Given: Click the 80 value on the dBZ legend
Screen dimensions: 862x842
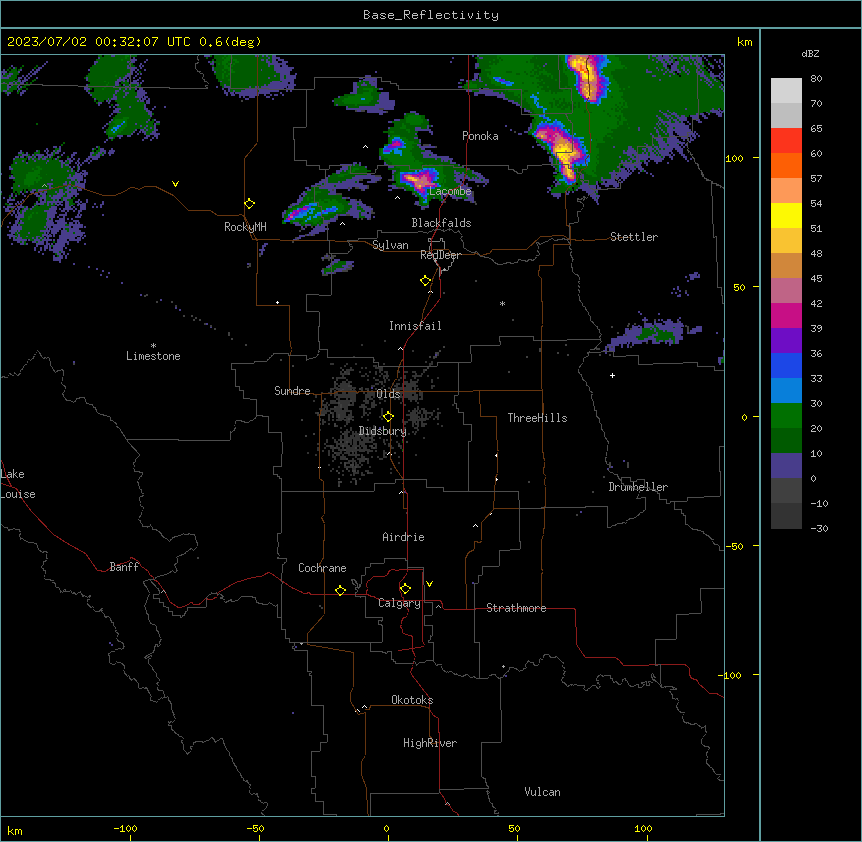Looking at the screenshot, I should tap(816, 79).
